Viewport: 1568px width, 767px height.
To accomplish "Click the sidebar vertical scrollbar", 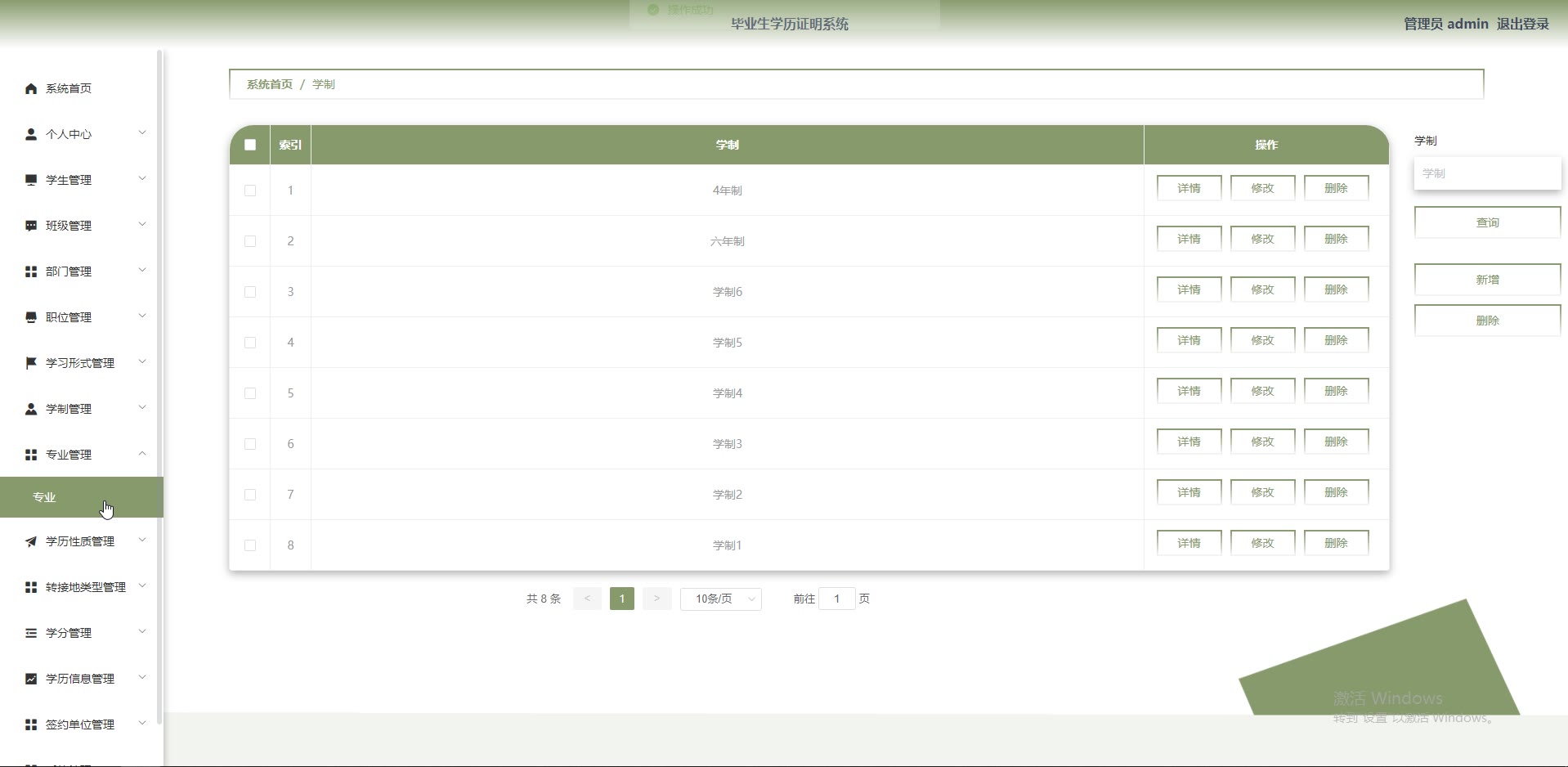I will 159,387.
